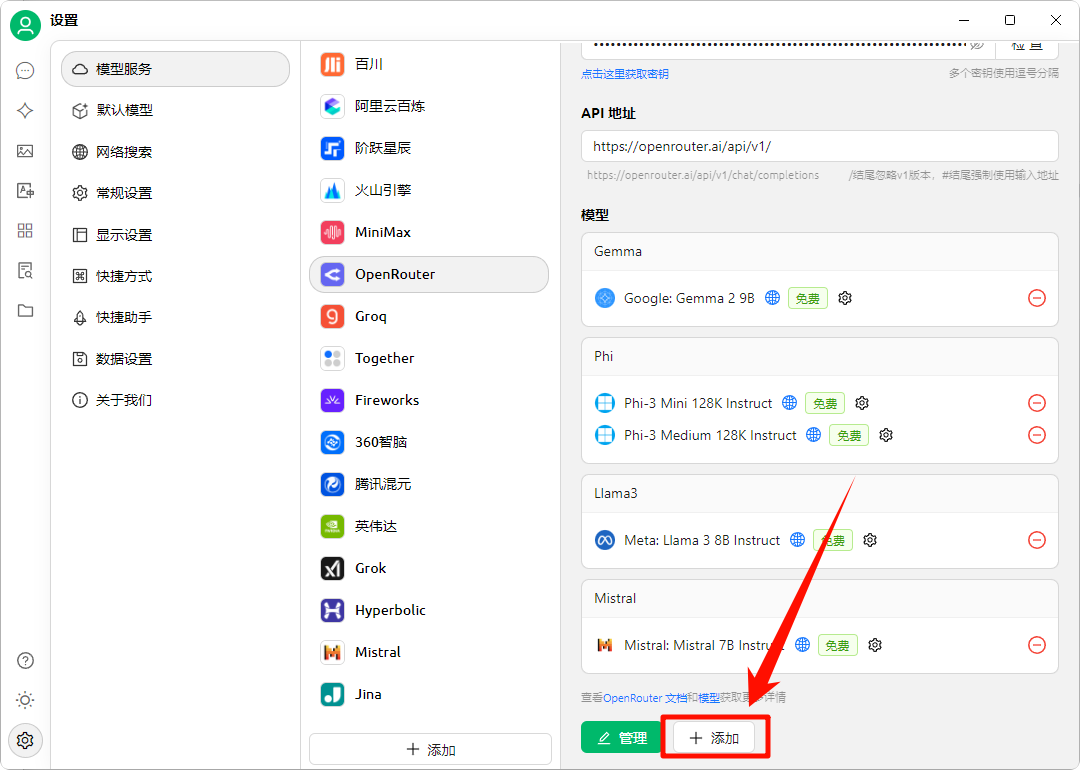Select 快捷方式 settings section
The image size is (1080, 770).
click(176, 276)
